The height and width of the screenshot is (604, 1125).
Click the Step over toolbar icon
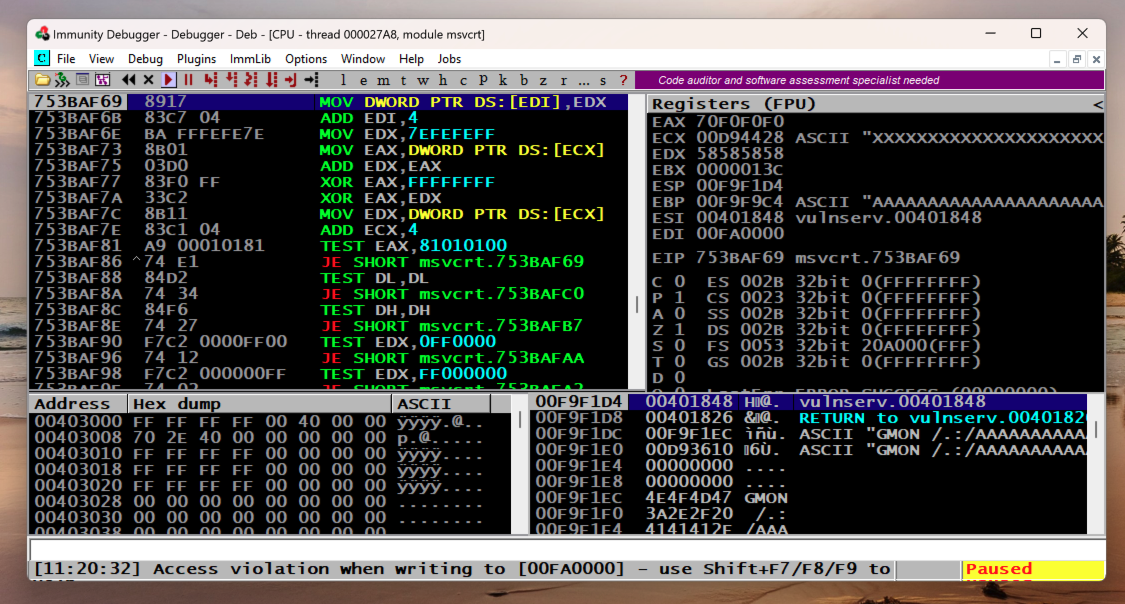[231, 80]
